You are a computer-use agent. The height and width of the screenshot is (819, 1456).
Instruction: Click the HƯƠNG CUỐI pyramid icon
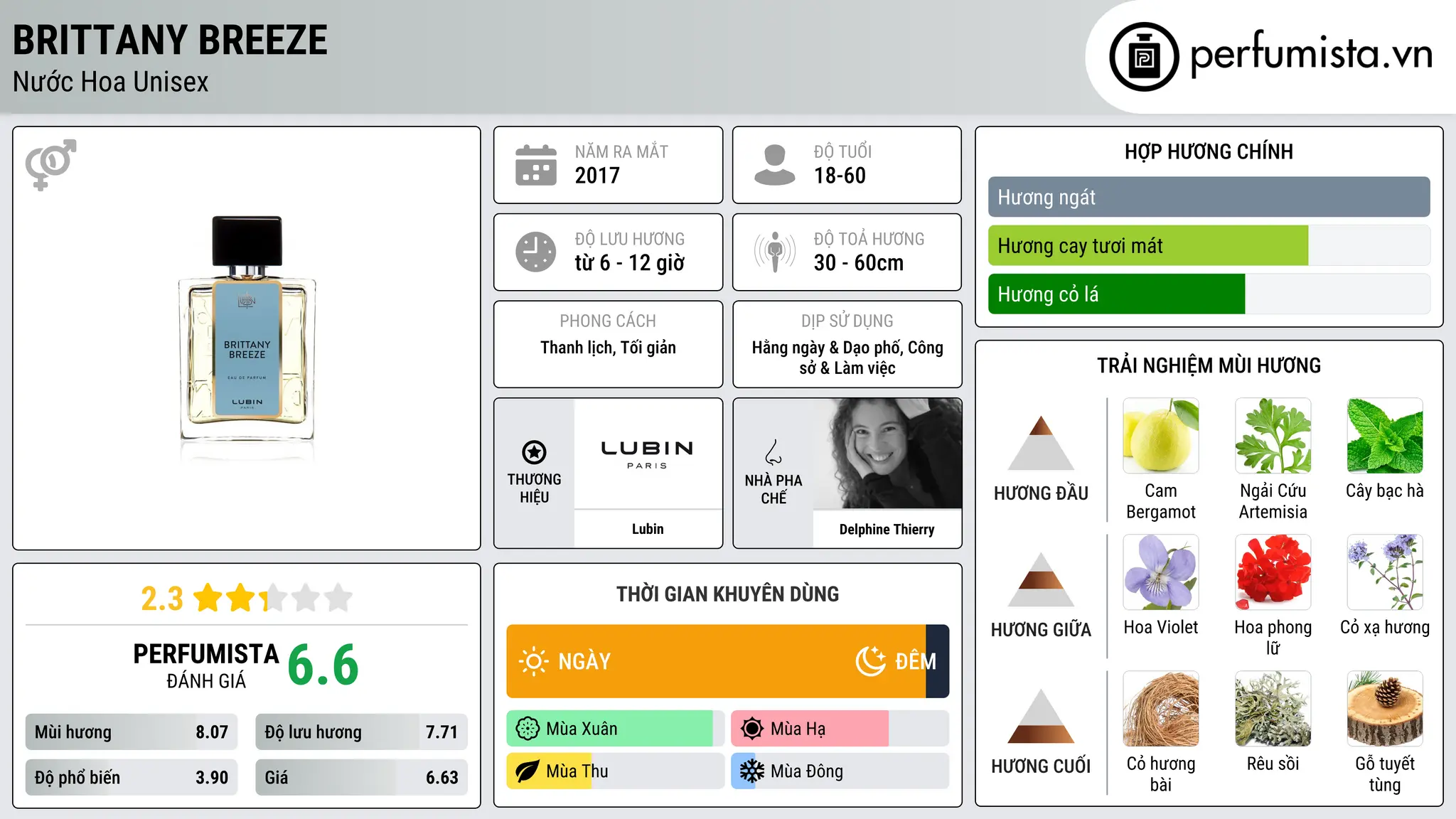pos(1041,716)
